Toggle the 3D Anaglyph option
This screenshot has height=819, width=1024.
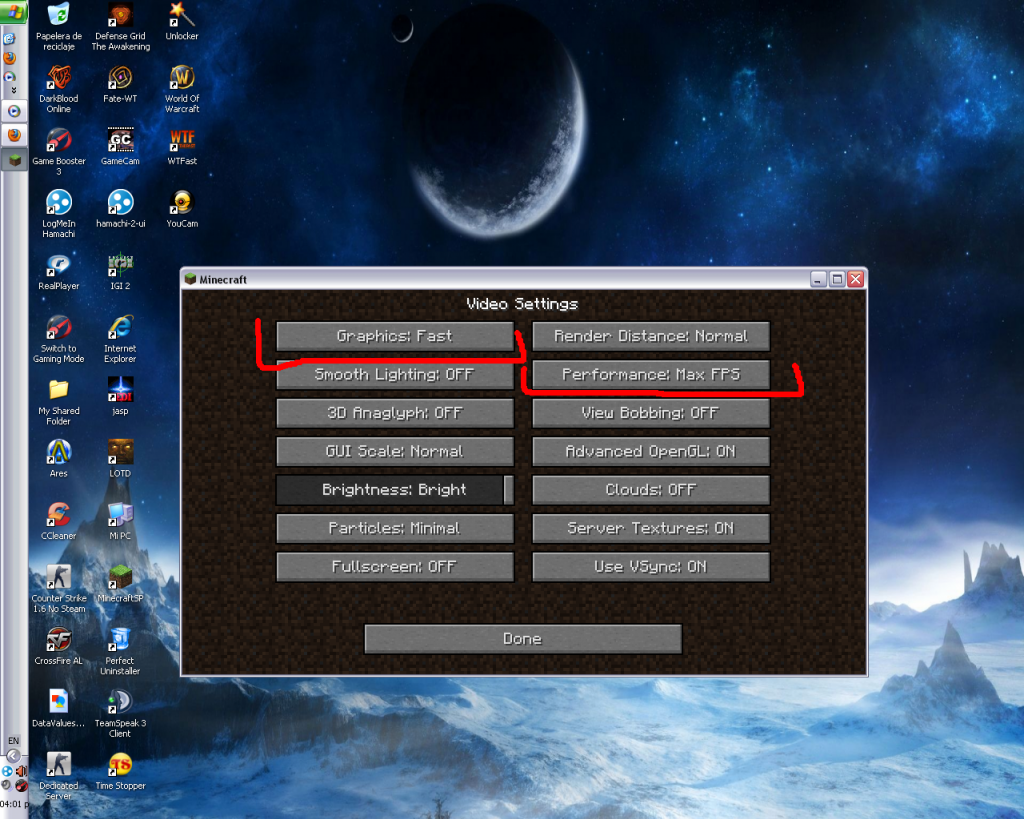click(395, 413)
